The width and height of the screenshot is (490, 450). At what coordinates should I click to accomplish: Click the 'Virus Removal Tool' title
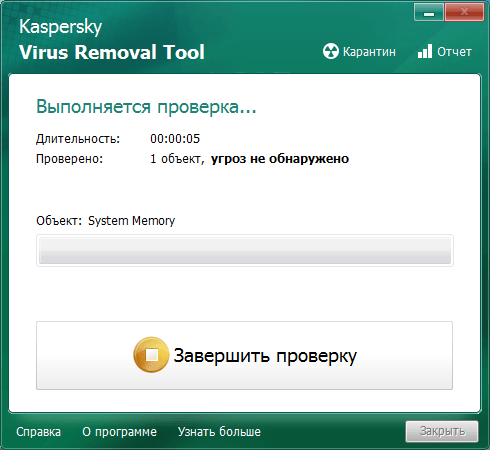click(112, 52)
